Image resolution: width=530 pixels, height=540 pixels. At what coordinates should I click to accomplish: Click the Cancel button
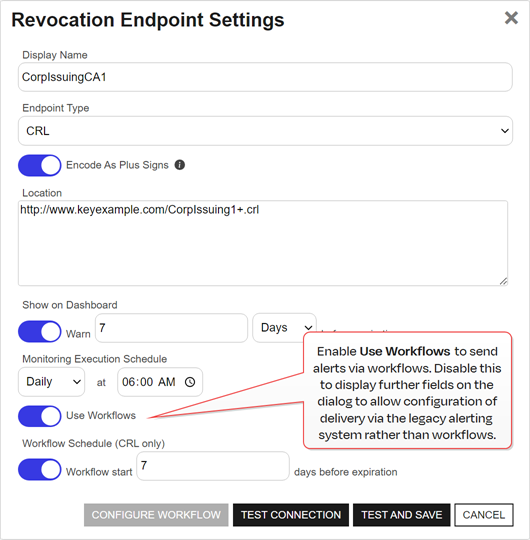[484, 515]
